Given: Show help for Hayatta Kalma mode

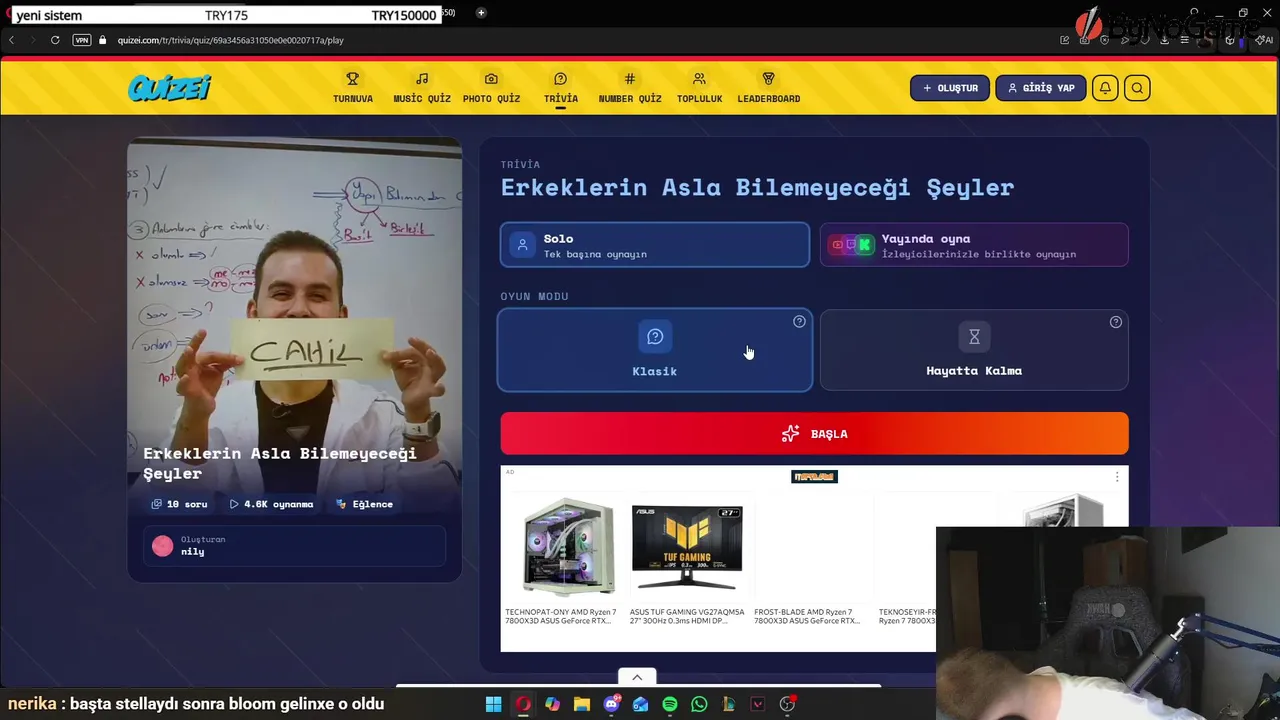Looking at the screenshot, I should pyautogui.click(x=1116, y=322).
